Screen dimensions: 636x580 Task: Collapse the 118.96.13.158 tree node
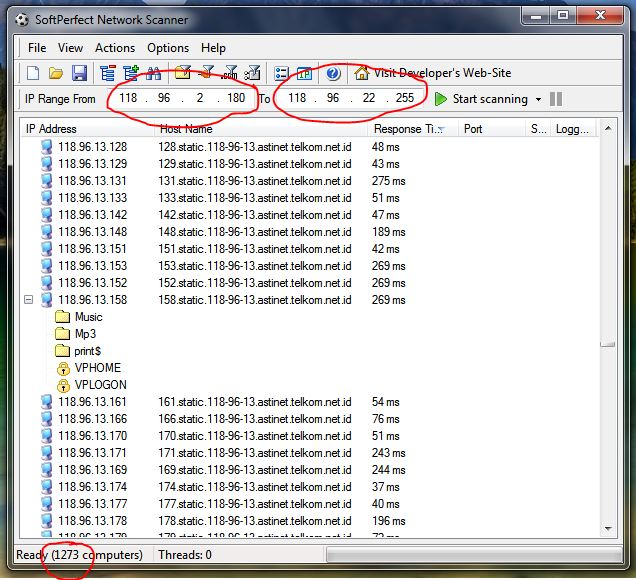28,300
